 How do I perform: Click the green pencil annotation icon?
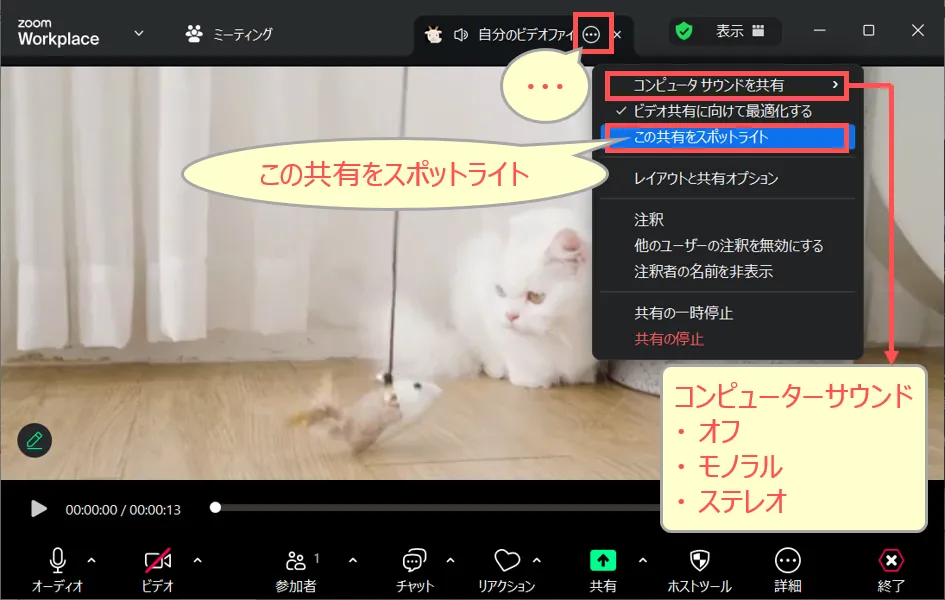pyautogui.click(x=35, y=440)
